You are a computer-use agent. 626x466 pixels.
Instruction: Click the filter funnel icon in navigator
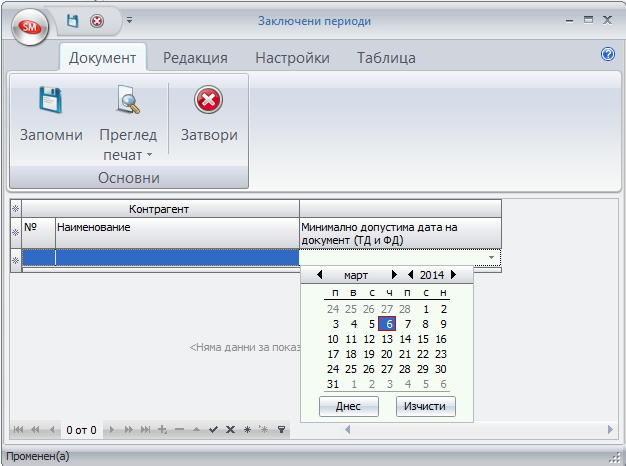[281, 430]
